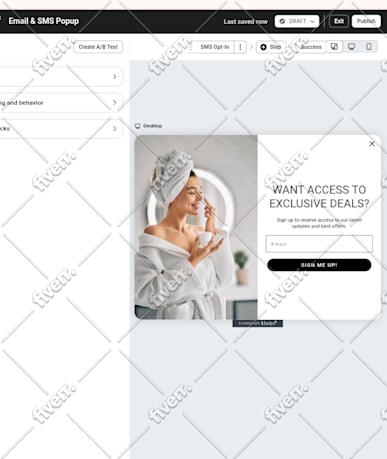Screen dimensions: 387x459
Task: Click the Desktop preview label
Action: tap(148, 126)
